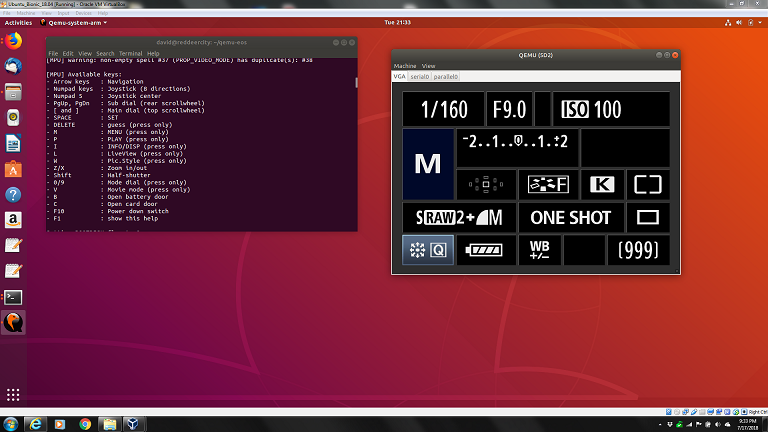The height and width of the screenshot is (432, 768).
Task: Switch to the Terminal dock icon
Action: (x=13, y=297)
